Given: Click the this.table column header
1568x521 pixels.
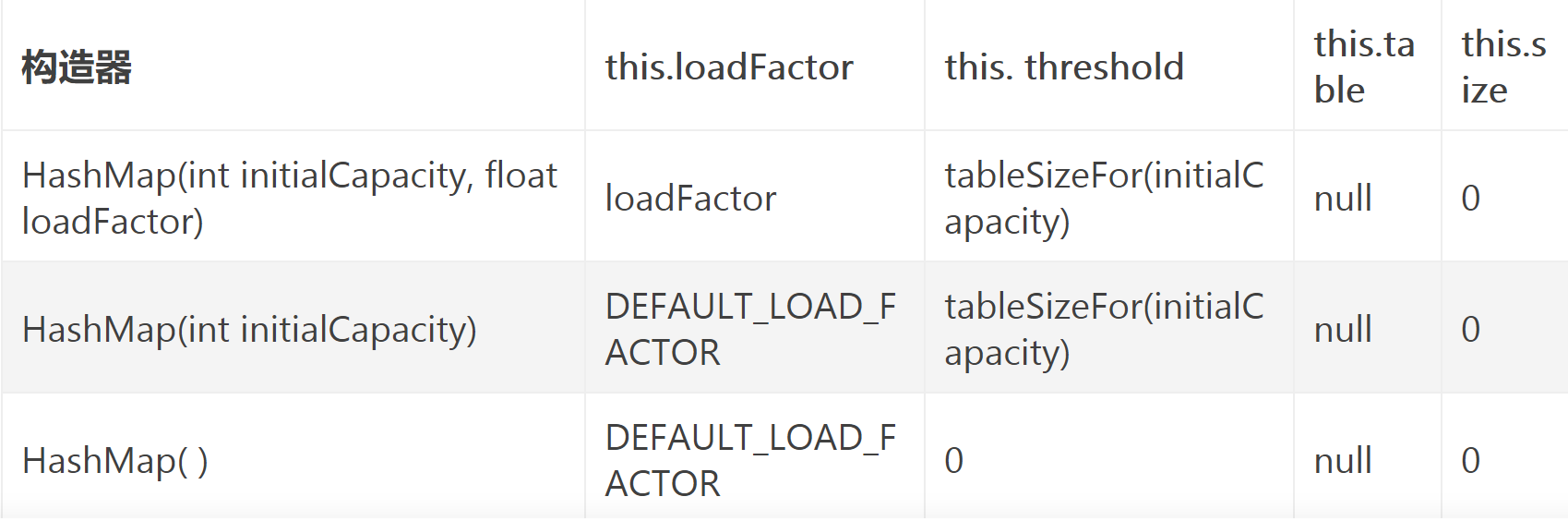Looking at the screenshot, I should point(1364,67).
